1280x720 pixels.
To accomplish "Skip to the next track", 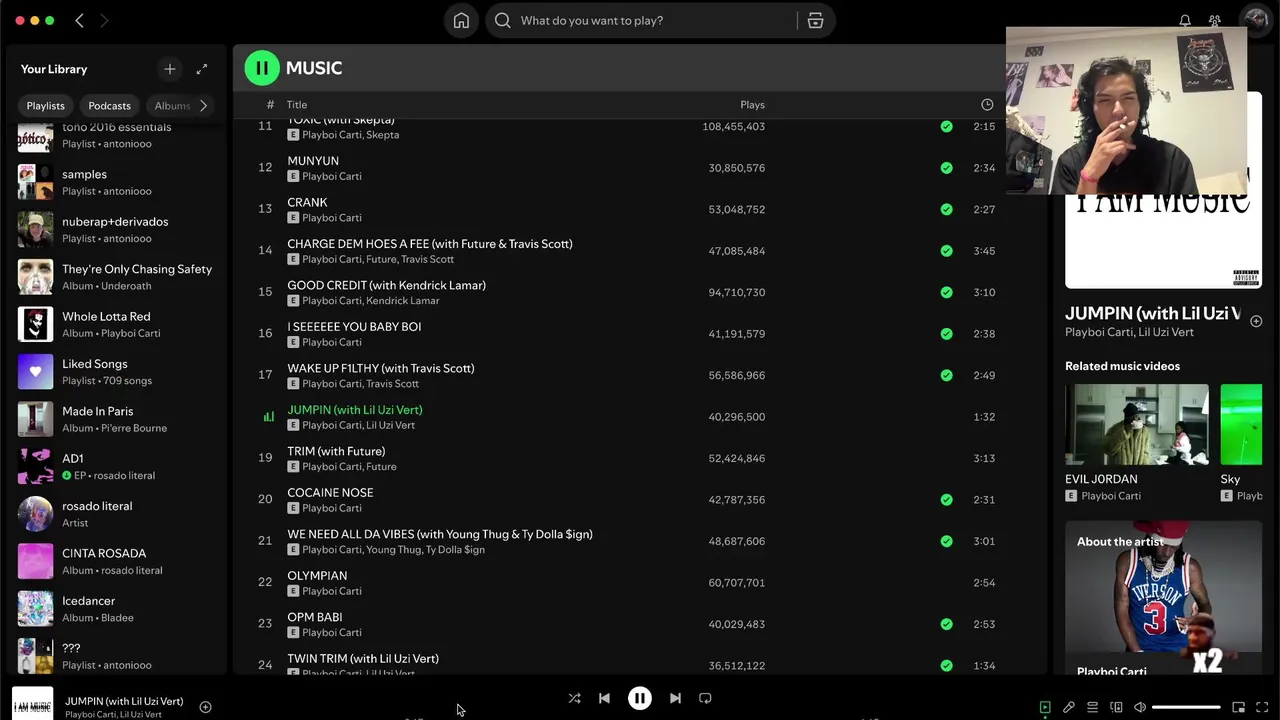I will coord(675,698).
